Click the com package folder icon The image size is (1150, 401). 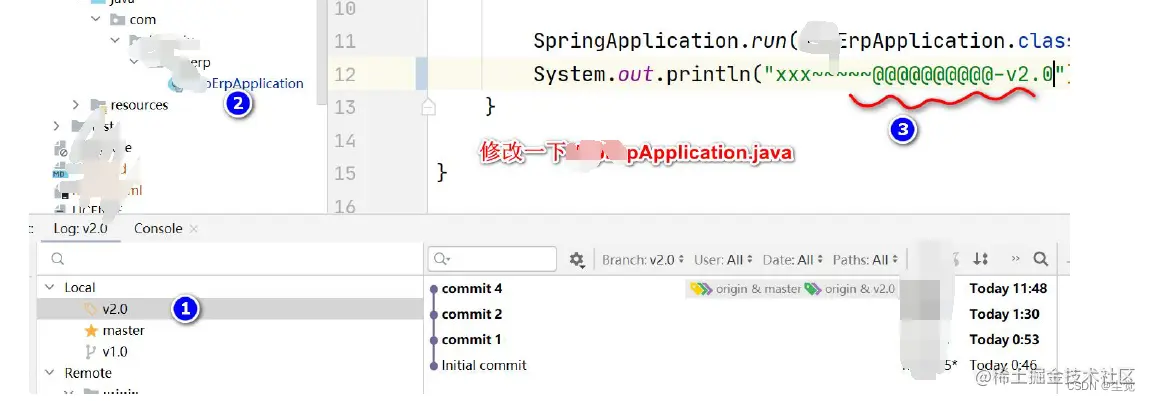coord(117,20)
